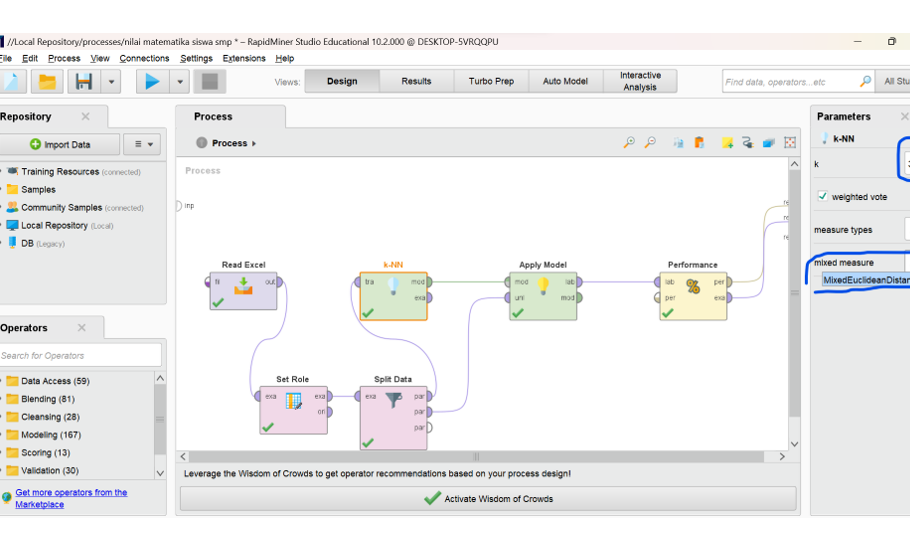The image size is (910, 534).
Task: Close the Operators panel
Action: (82, 327)
